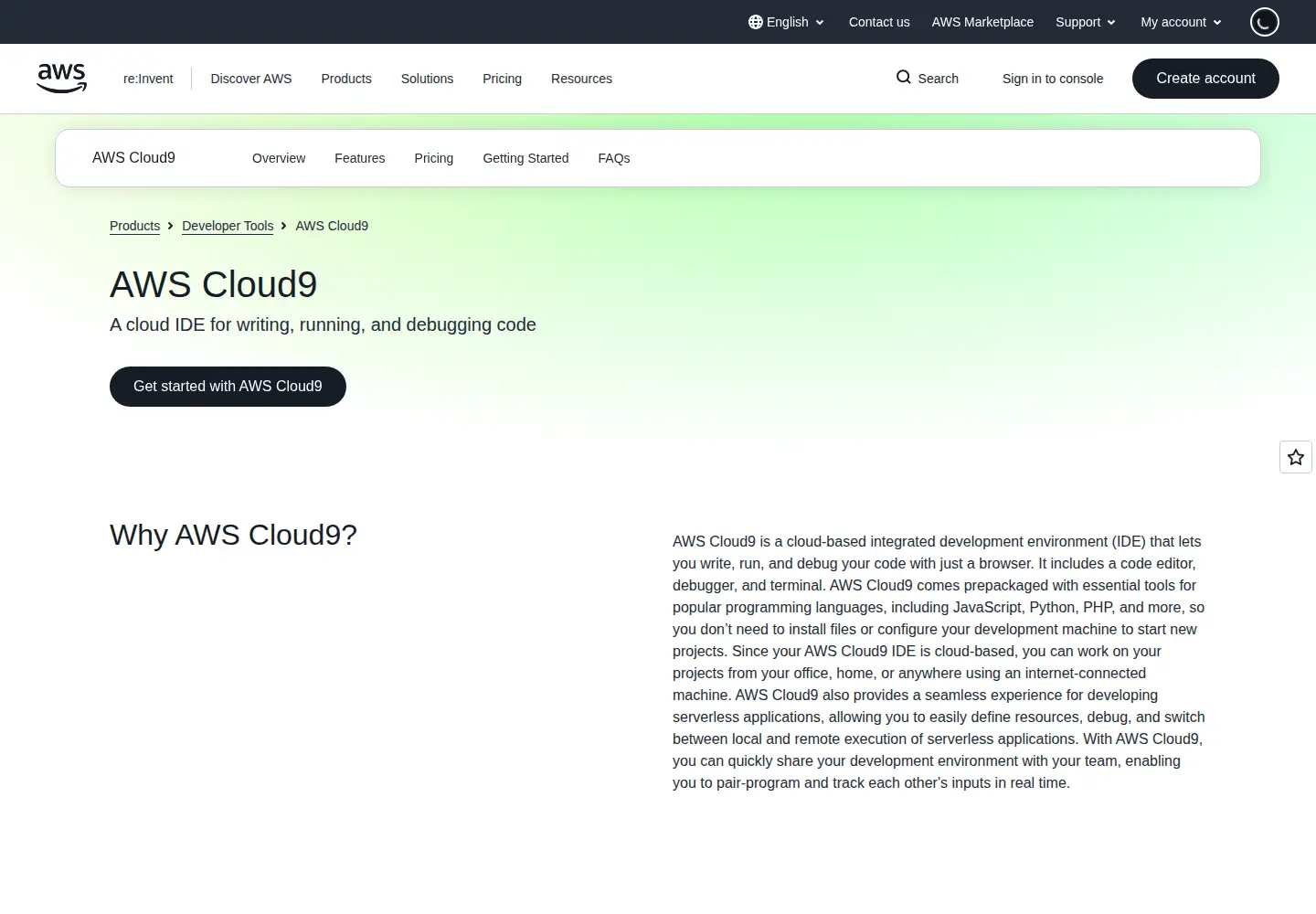Open the My account dropdown
The image size is (1316, 914).
pyautogui.click(x=1181, y=22)
